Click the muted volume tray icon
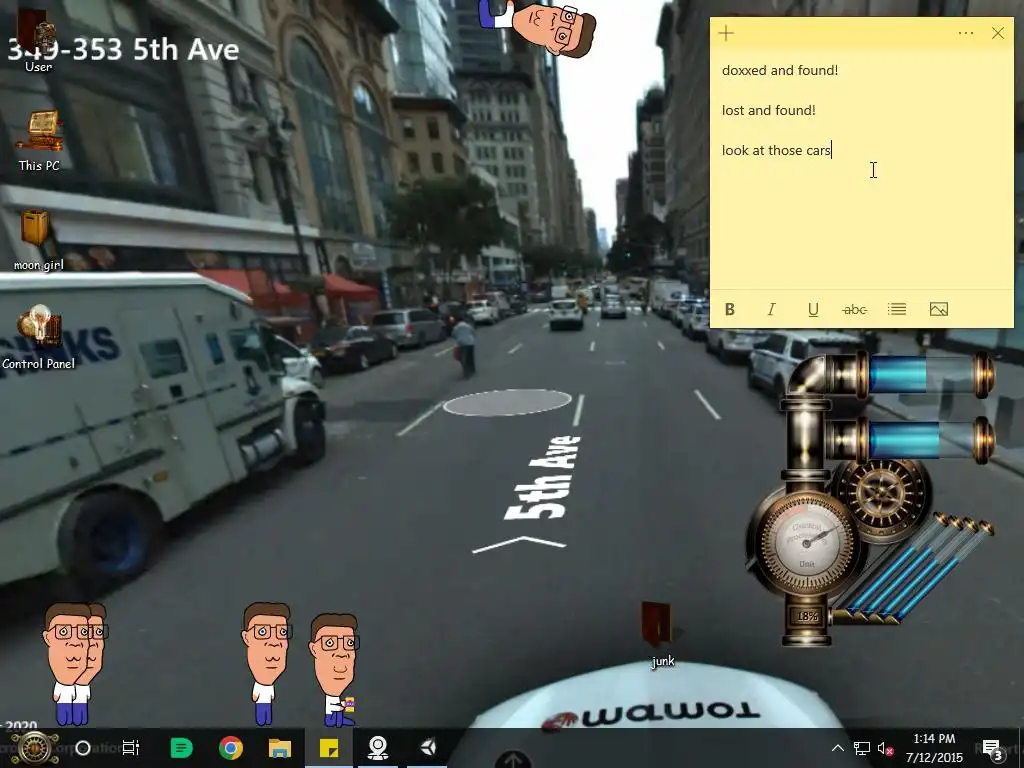This screenshot has height=768, width=1024. click(x=885, y=749)
